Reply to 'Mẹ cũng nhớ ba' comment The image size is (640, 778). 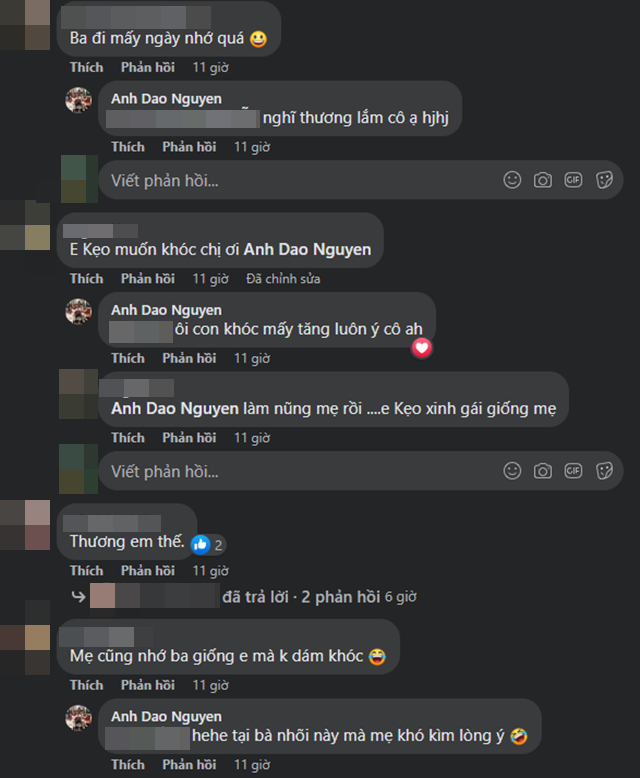pyautogui.click(x=148, y=685)
